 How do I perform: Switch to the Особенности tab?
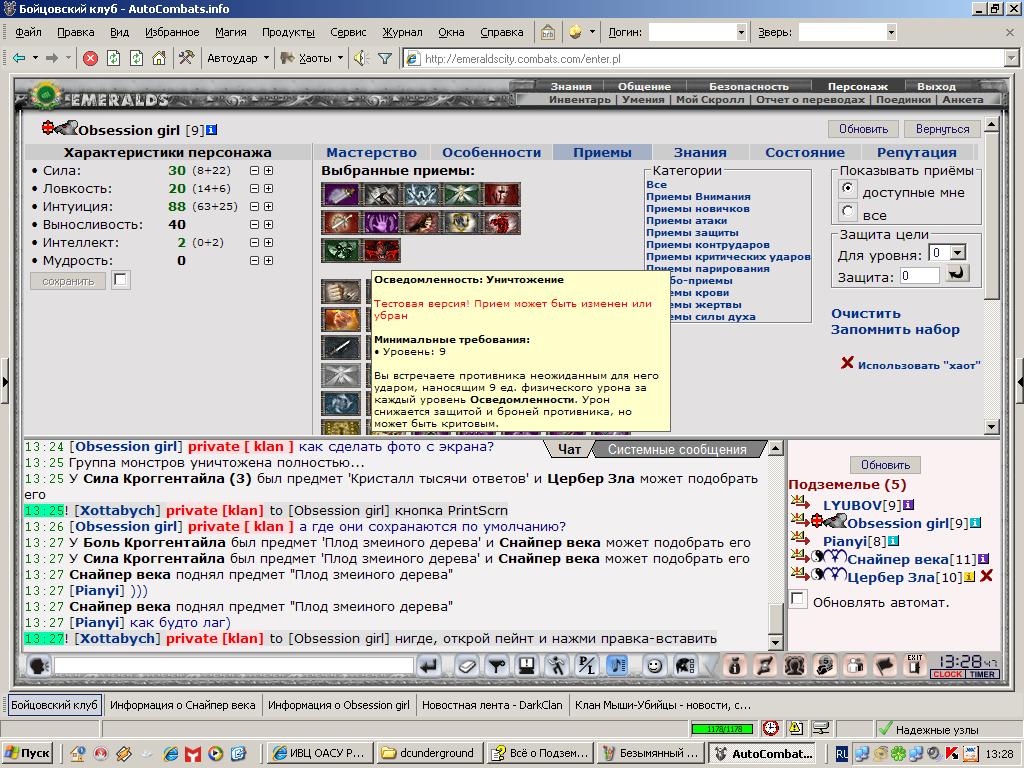click(x=491, y=152)
